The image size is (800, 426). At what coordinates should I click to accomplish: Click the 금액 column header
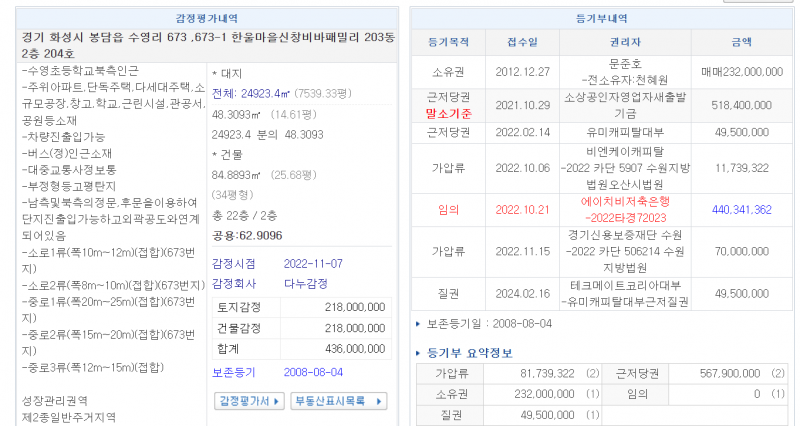click(741, 42)
